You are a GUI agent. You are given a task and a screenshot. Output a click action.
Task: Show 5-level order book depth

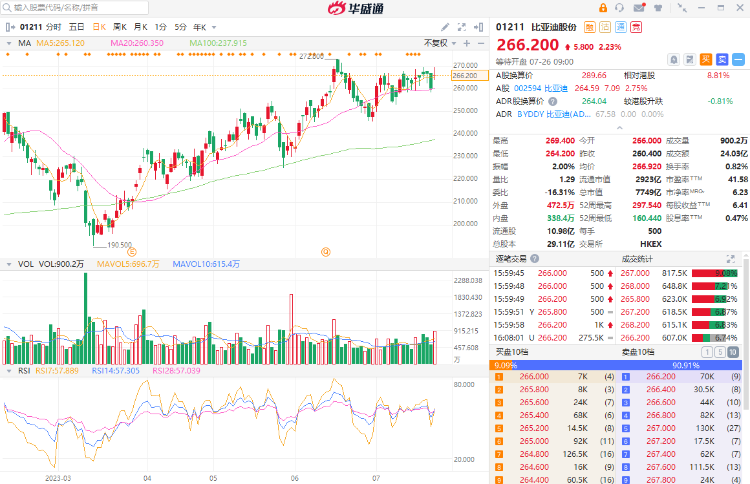pos(720,352)
